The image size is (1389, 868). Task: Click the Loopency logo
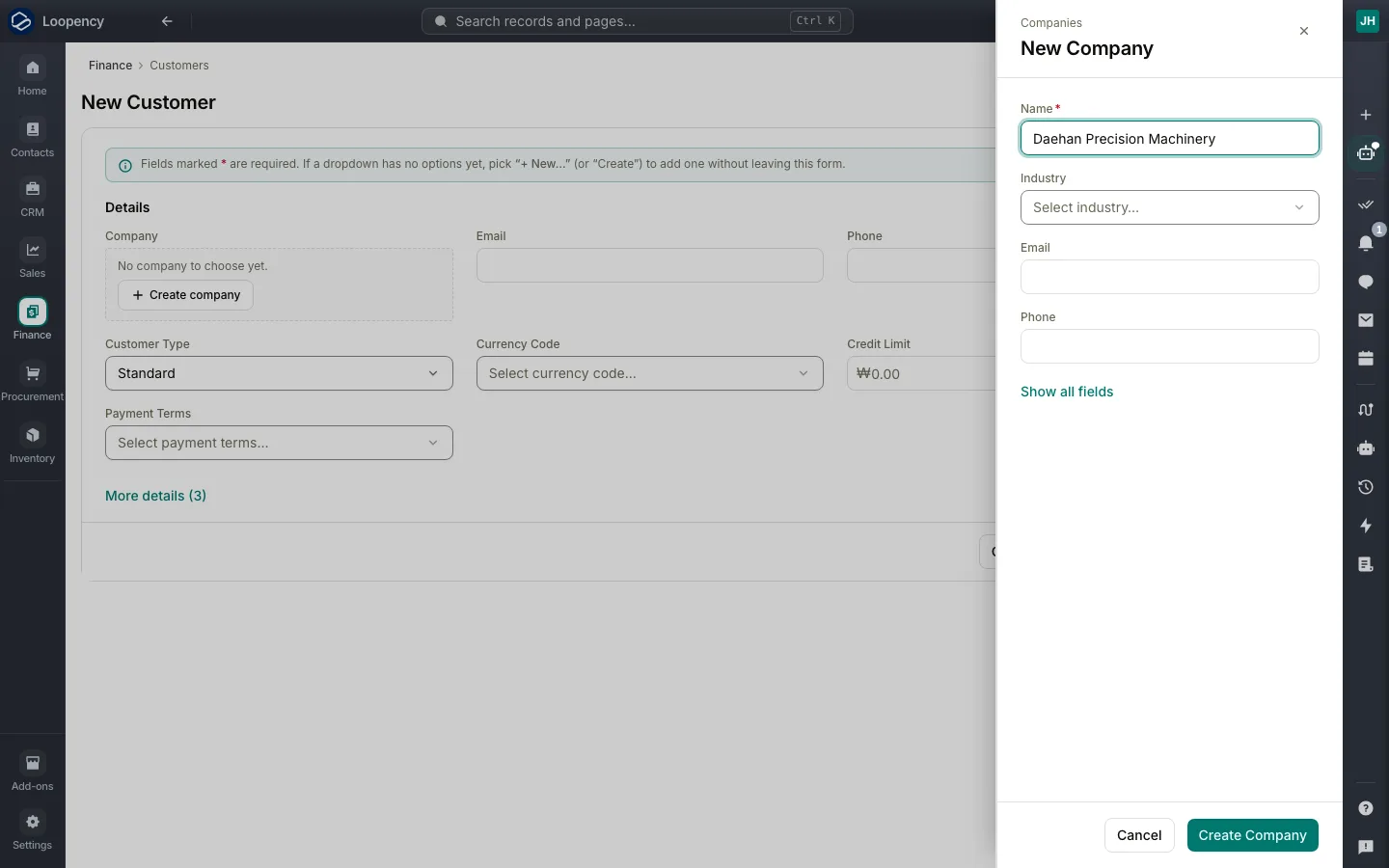click(x=21, y=21)
